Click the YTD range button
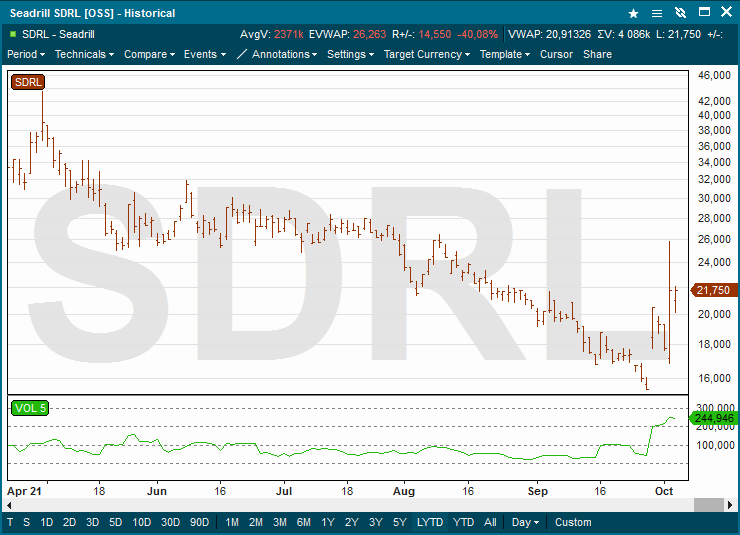This screenshot has height=535, width=740. 463,522
